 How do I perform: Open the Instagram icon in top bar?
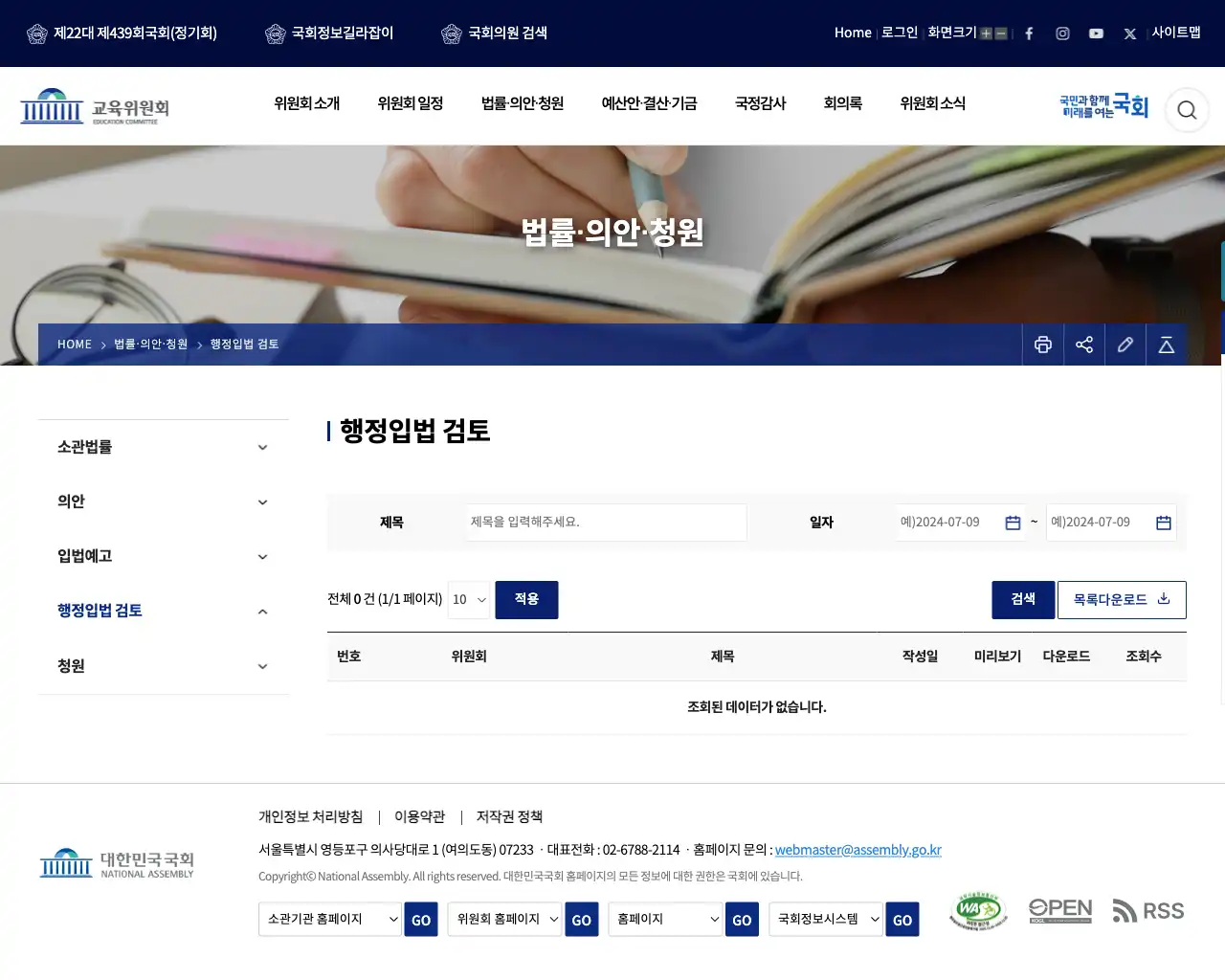1062,33
